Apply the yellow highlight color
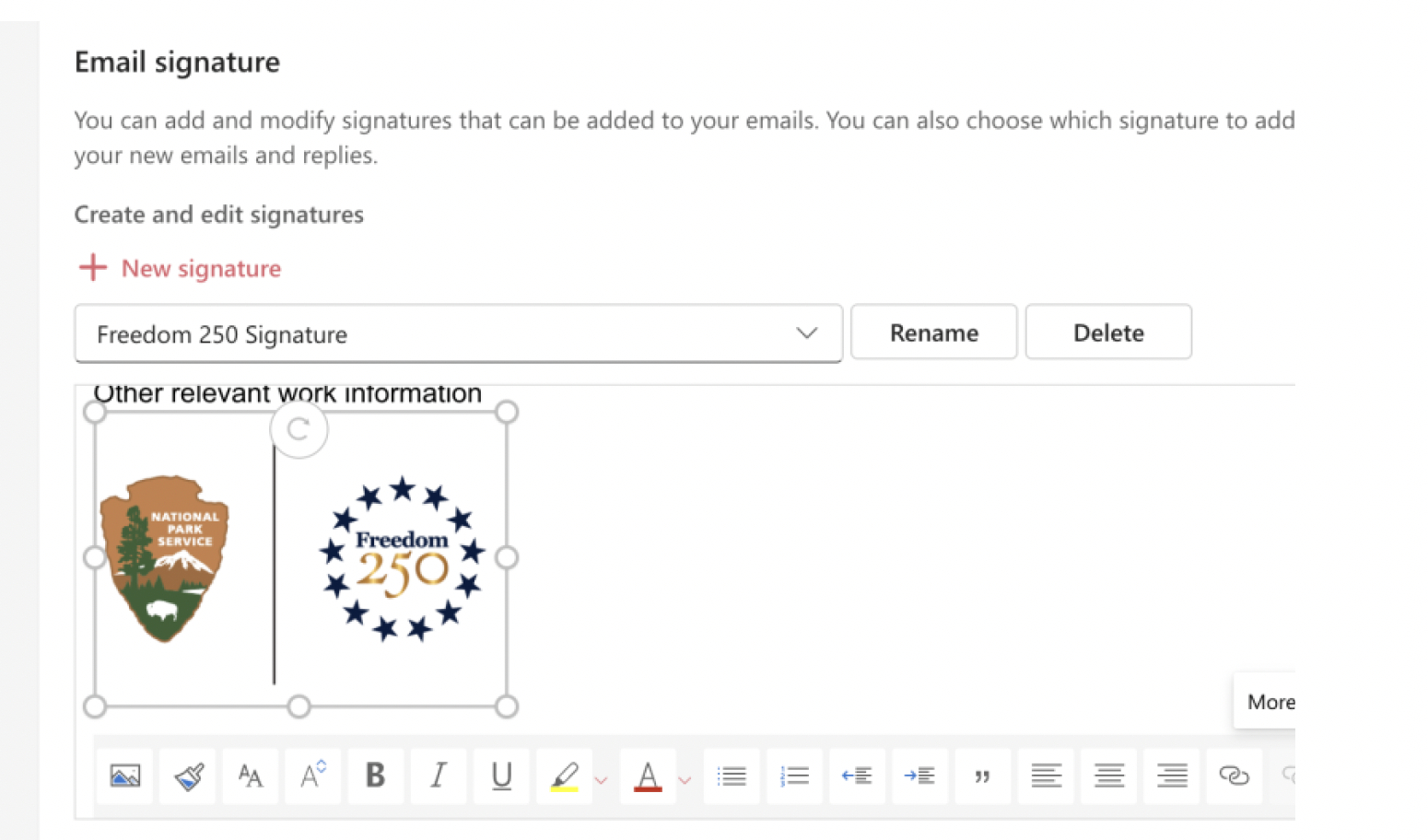This screenshot has width=1428, height=840. tap(564, 776)
